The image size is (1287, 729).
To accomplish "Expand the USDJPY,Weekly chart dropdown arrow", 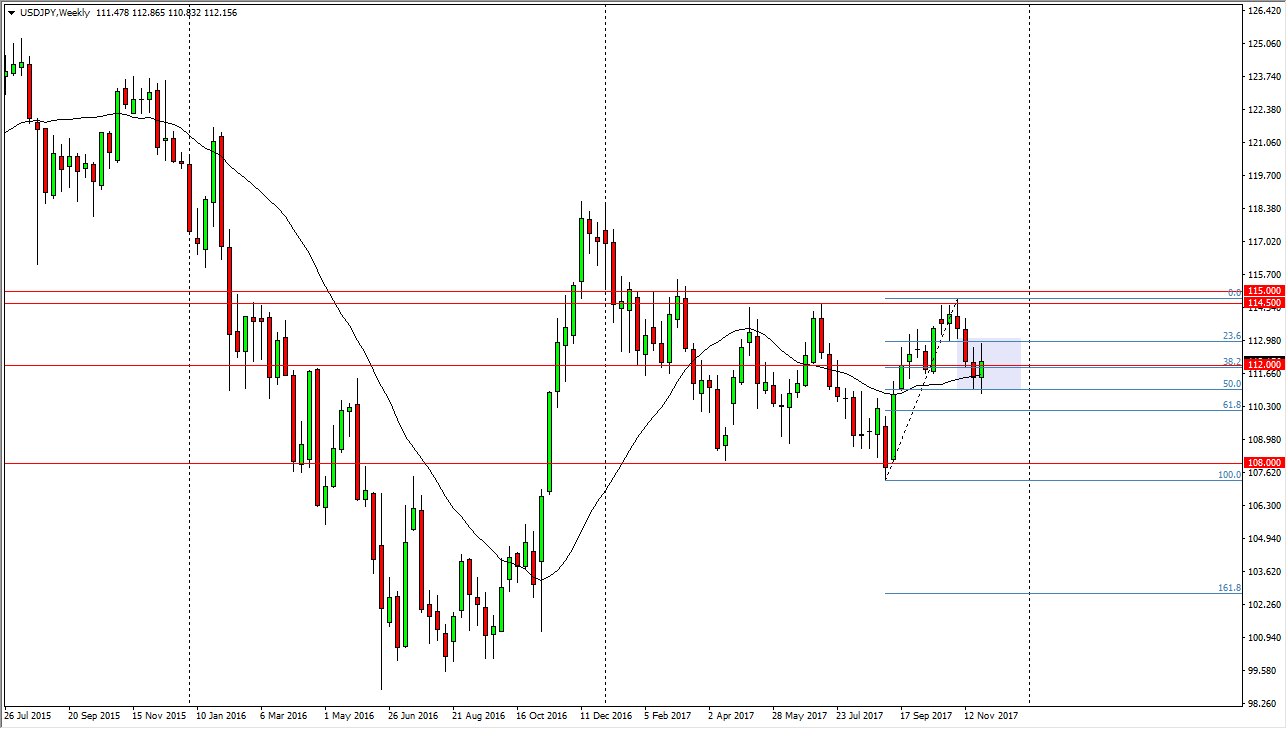I will click(10, 13).
